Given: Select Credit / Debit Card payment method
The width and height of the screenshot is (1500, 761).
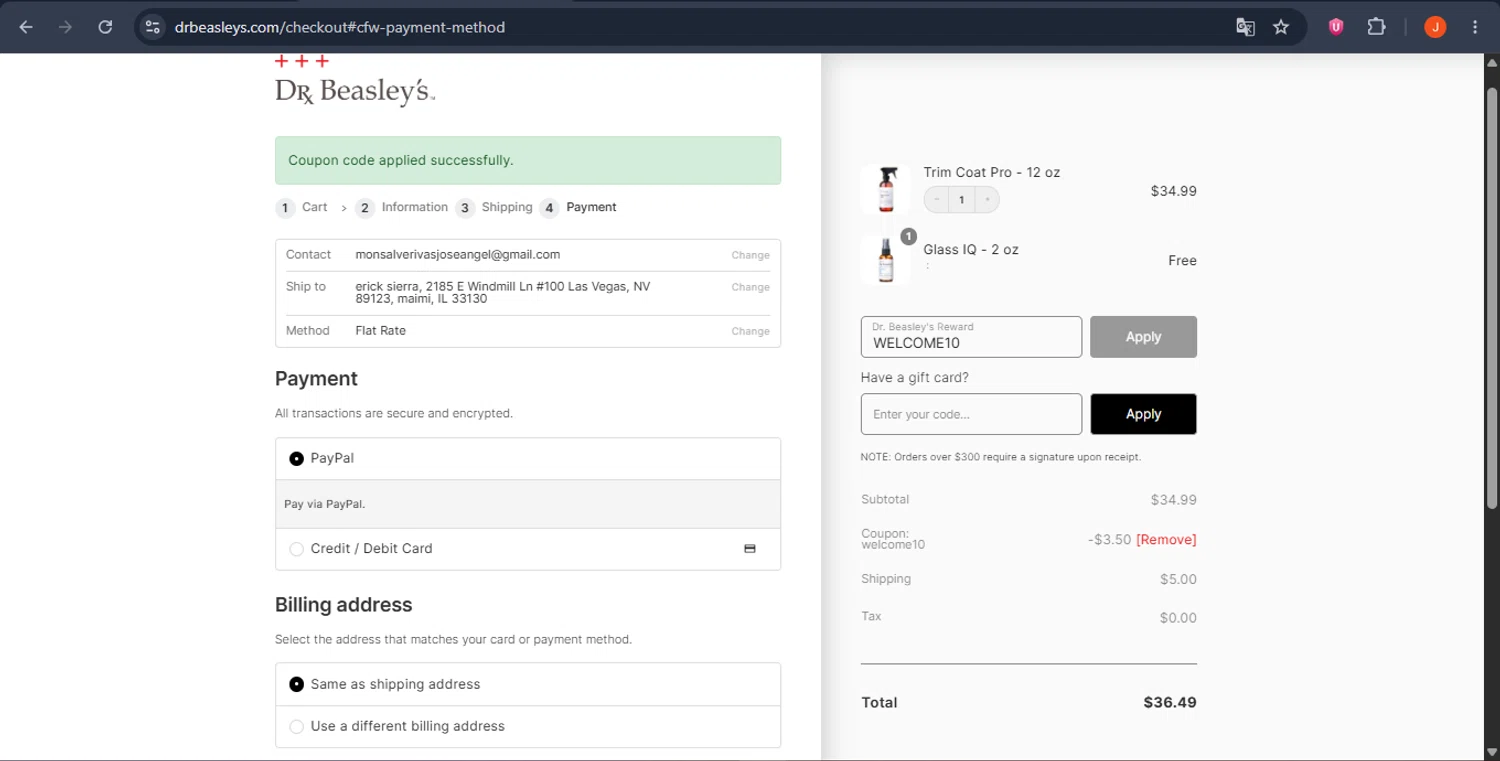Looking at the screenshot, I should coord(296,549).
